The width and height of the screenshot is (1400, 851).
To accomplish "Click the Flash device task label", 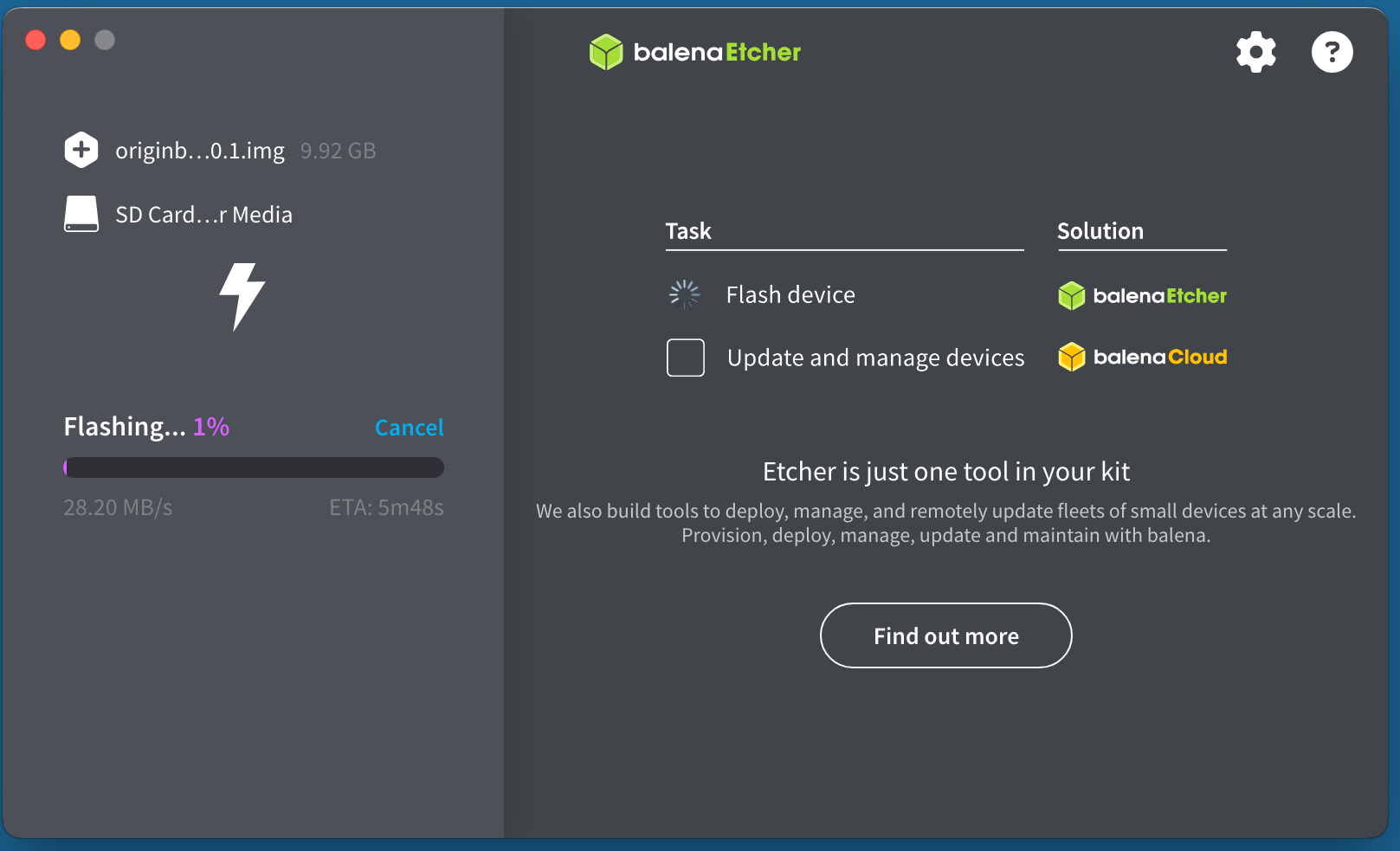I will (x=790, y=295).
